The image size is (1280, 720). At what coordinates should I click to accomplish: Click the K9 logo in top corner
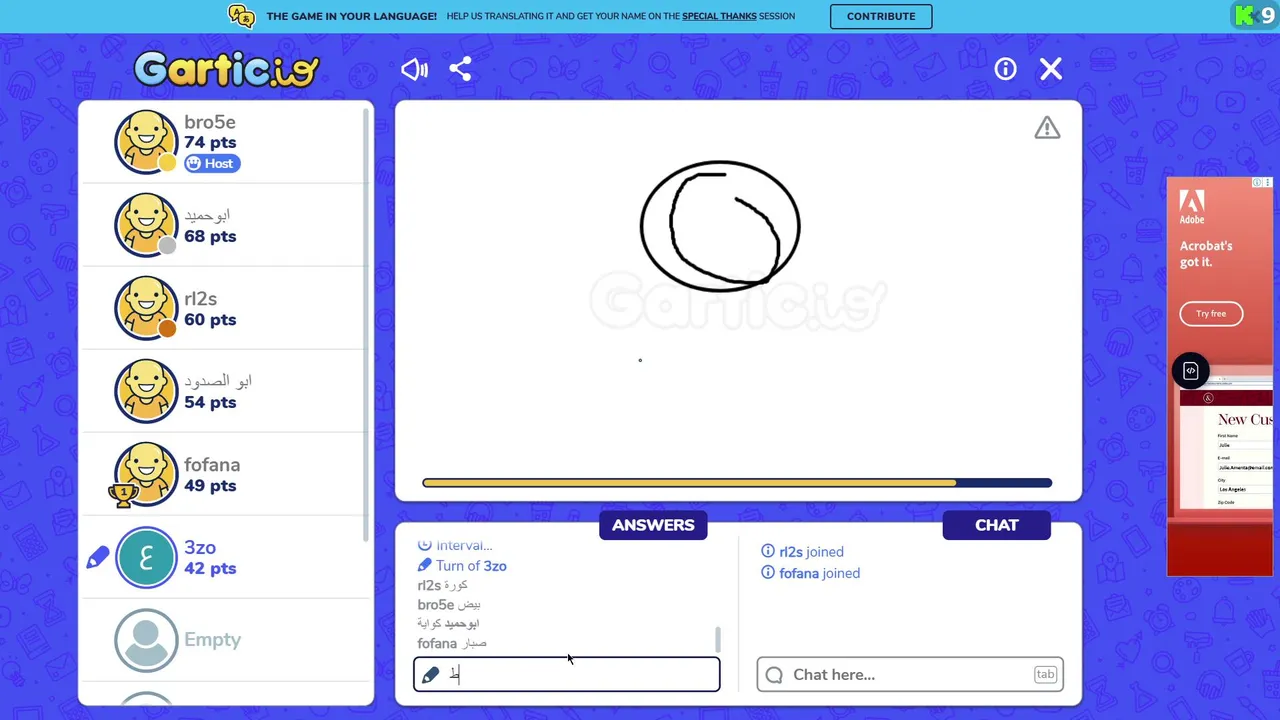[1255, 15]
